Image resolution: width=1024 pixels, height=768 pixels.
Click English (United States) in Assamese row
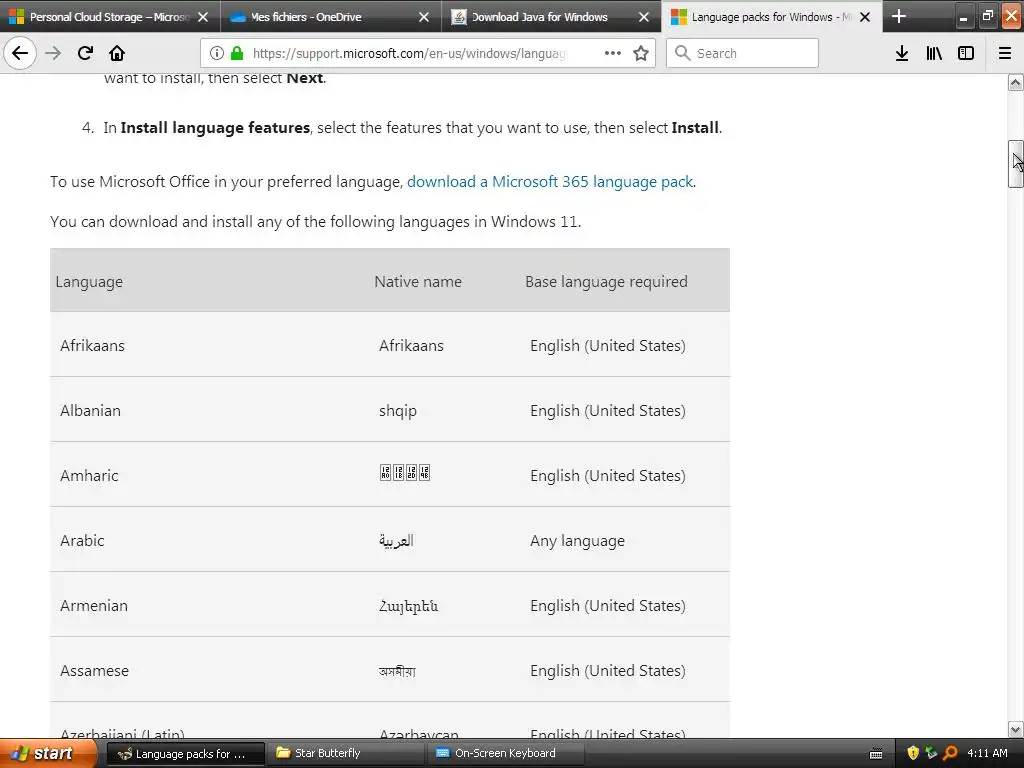point(607,671)
